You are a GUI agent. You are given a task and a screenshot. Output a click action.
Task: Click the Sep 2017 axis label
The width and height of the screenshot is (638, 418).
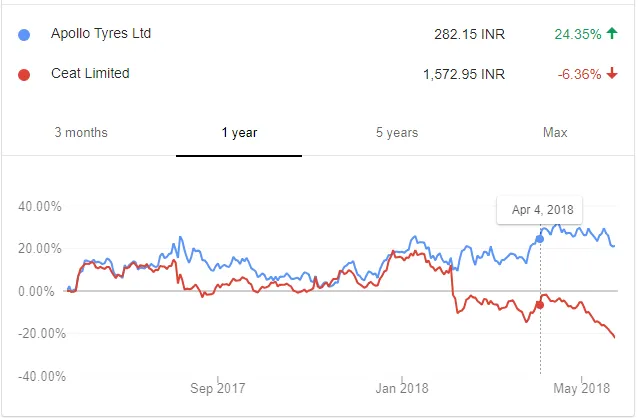[x=217, y=388]
